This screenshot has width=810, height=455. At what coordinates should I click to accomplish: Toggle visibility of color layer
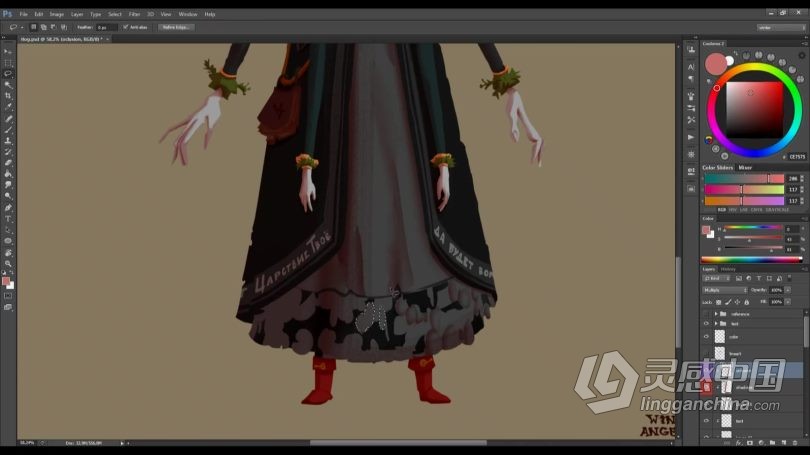pos(706,337)
